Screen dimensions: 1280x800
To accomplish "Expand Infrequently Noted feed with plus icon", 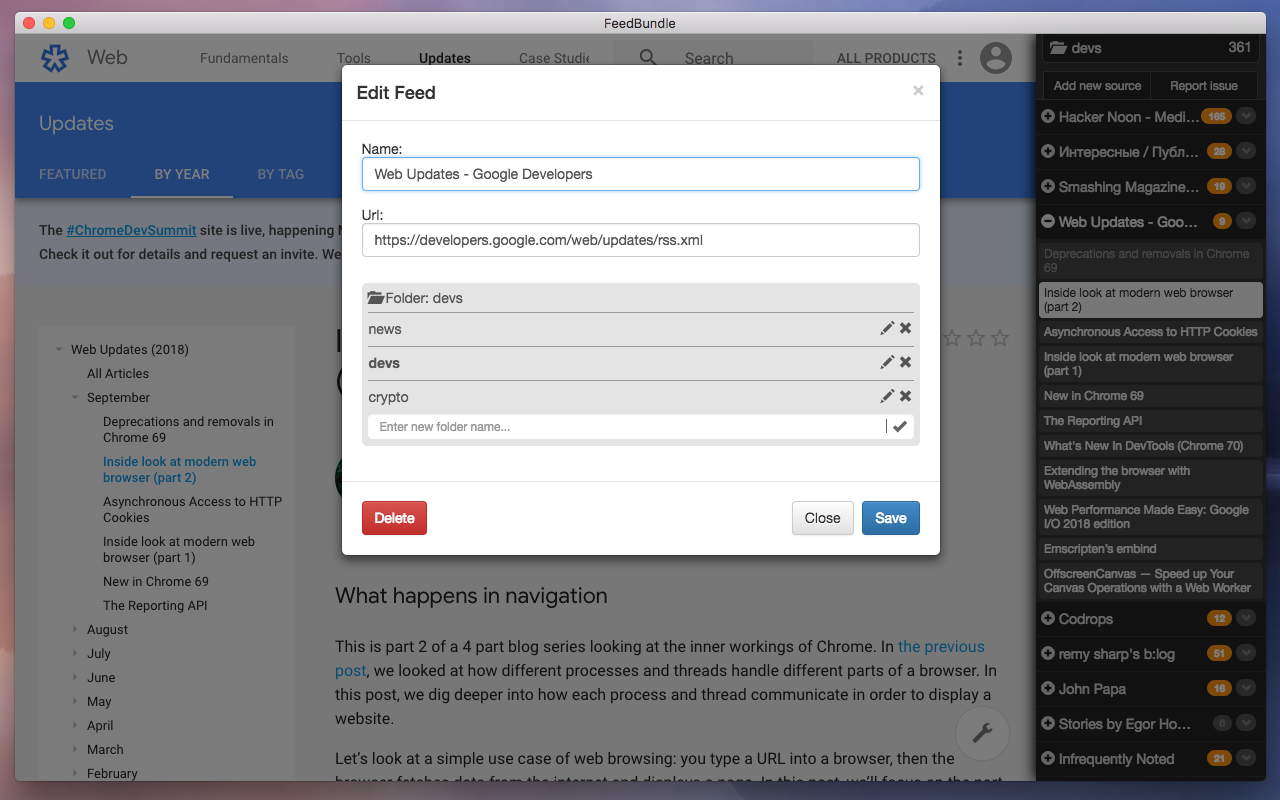I will point(1048,759).
